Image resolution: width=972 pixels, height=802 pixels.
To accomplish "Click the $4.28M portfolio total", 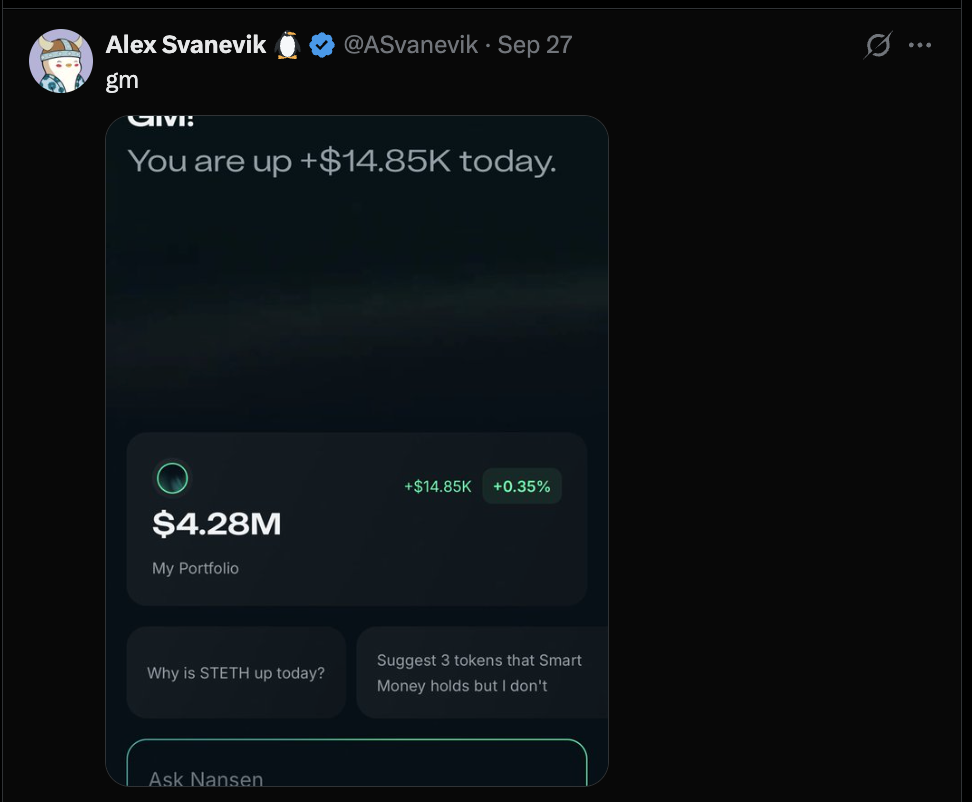I will (216, 524).
